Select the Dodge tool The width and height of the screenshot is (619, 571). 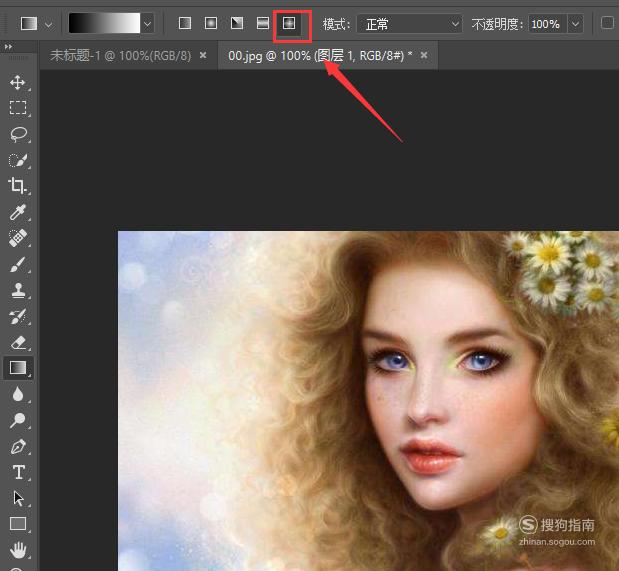coord(18,420)
